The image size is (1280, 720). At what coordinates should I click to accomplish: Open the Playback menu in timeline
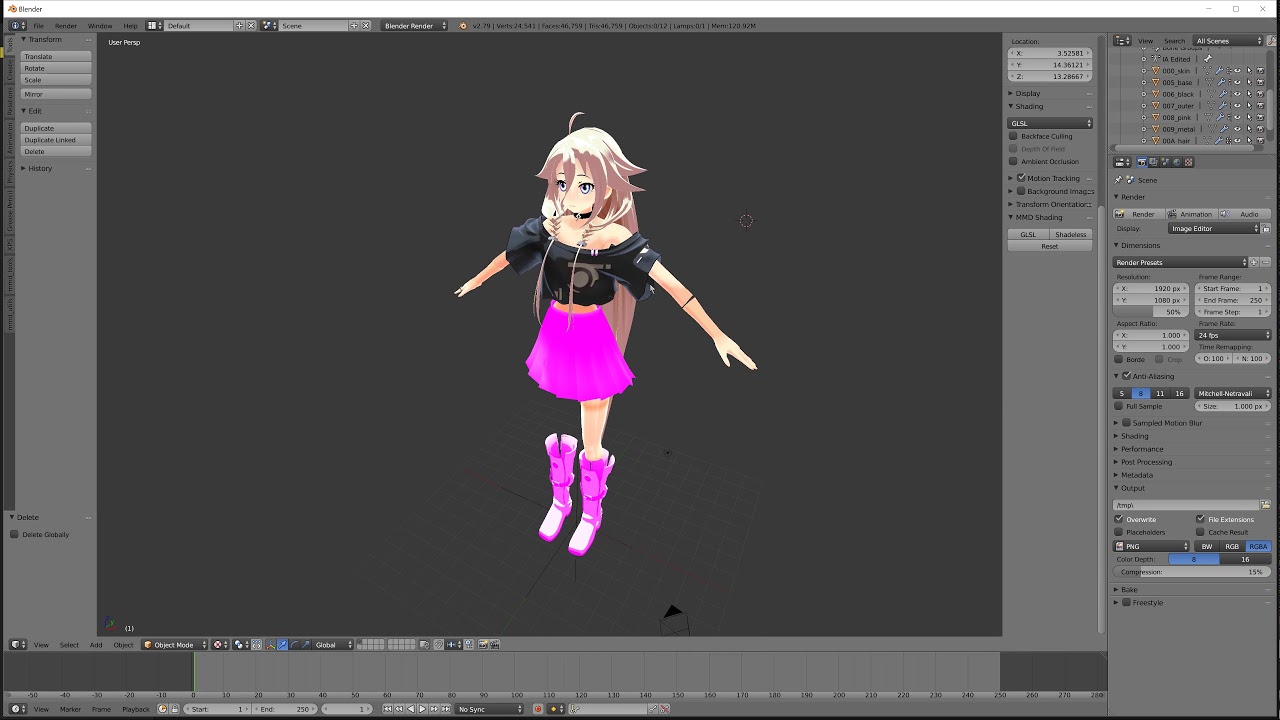tap(136, 709)
